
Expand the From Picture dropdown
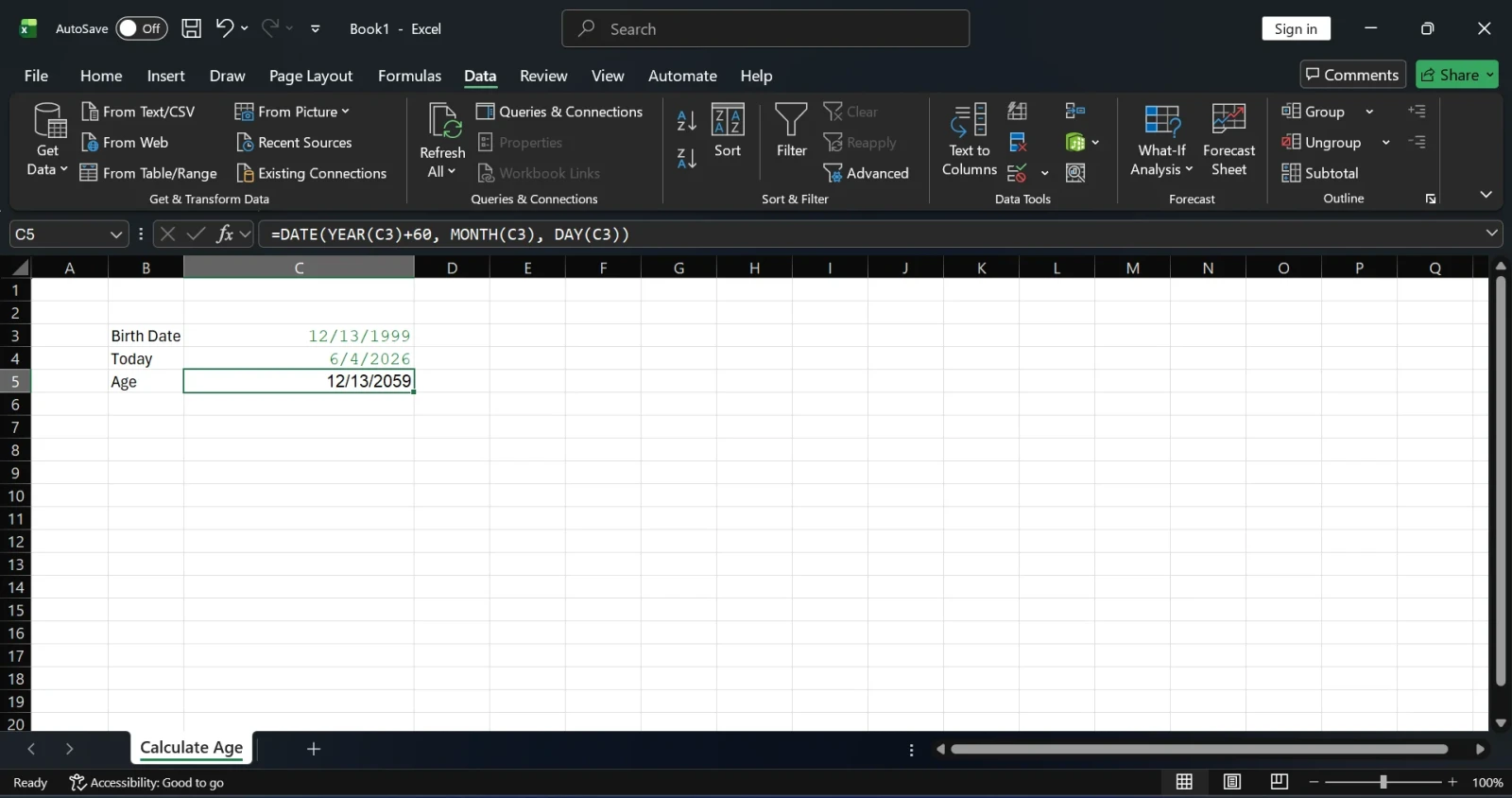coord(346,112)
